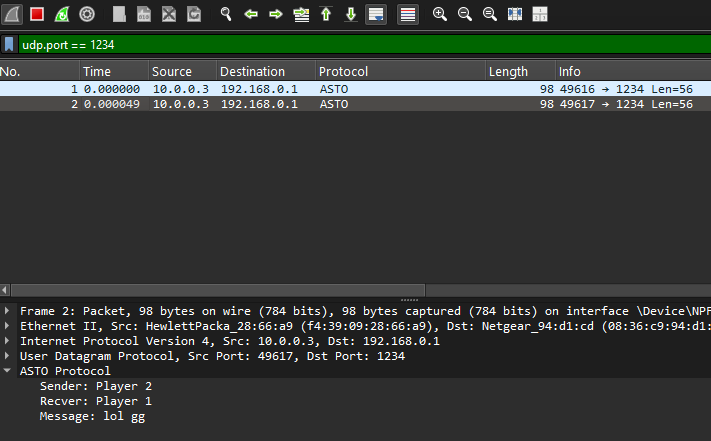Click the rightmost toolbar layout icon
This screenshot has height=441, width=711.
click(x=540, y=15)
